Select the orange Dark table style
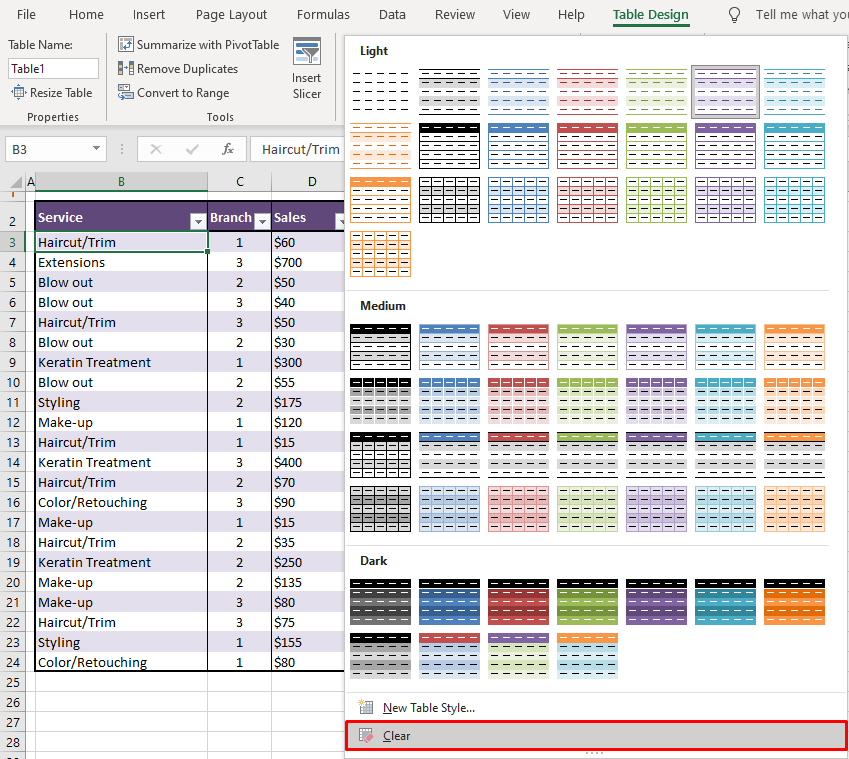This screenshot has height=759, width=849. pos(794,602)
